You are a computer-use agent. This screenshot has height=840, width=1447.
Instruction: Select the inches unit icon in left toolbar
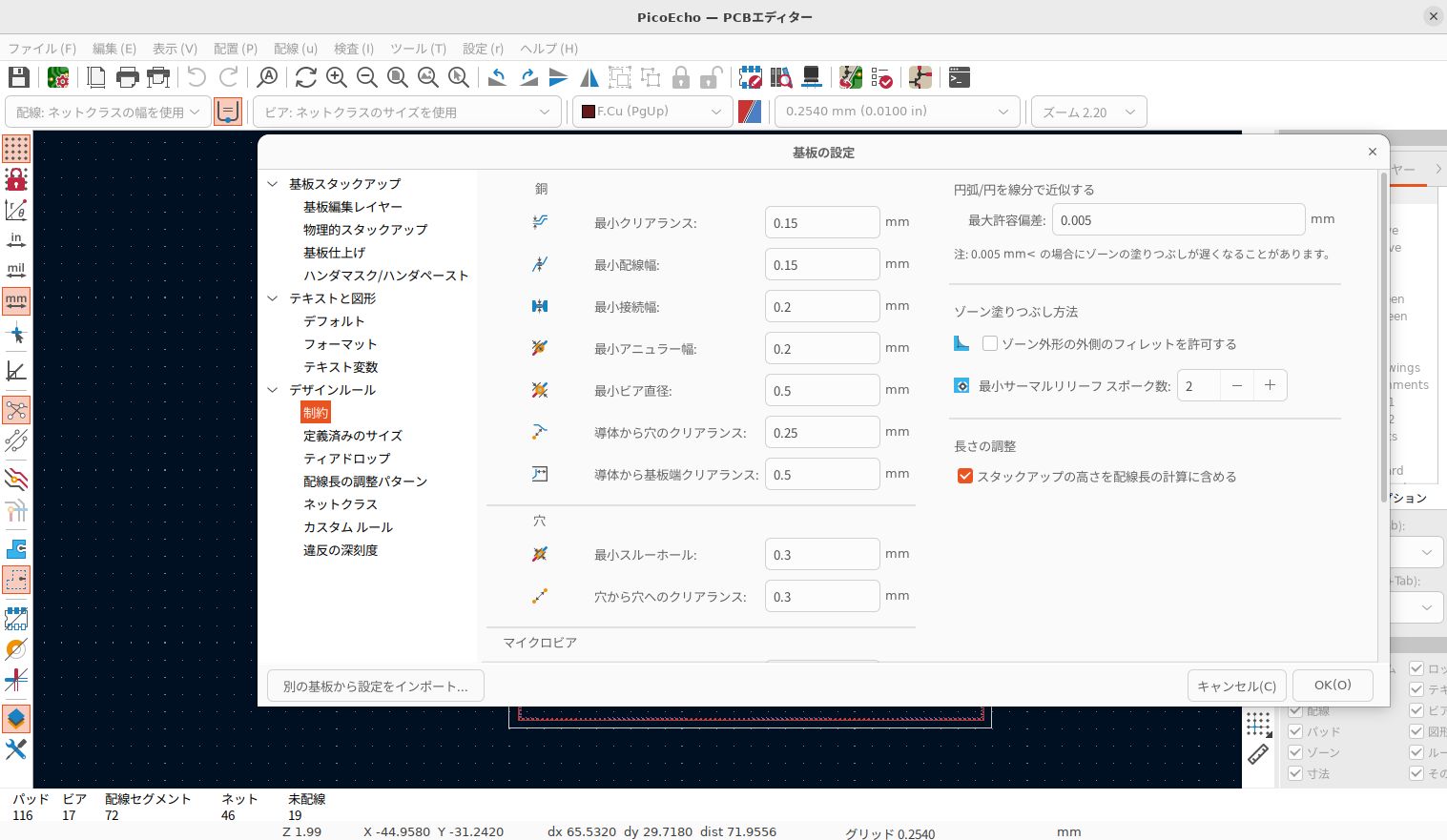pyautogui.click(x=16, y=240)
